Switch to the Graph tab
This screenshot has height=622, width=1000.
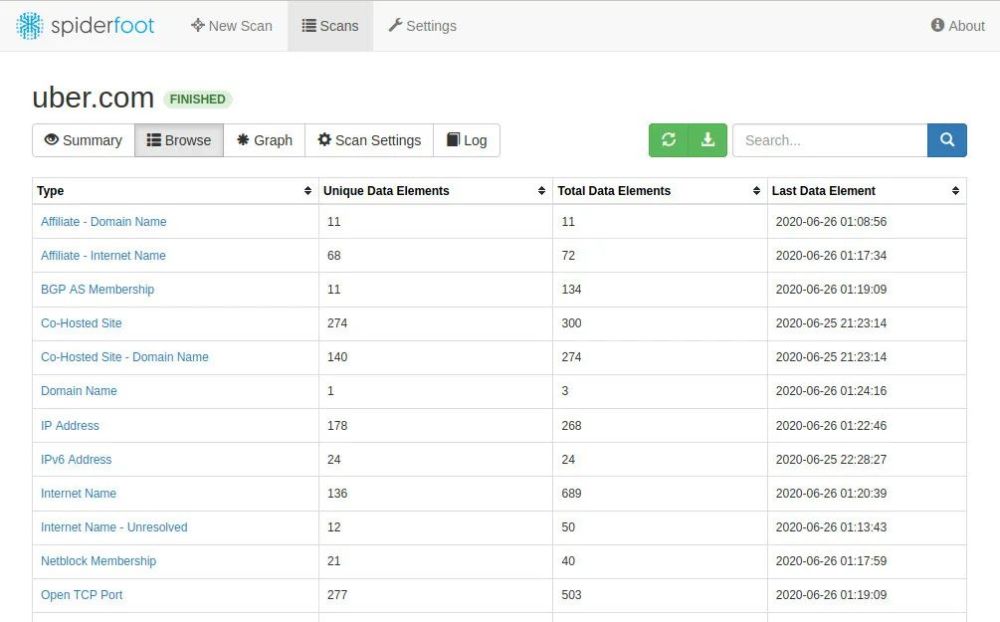coord(264,140)
